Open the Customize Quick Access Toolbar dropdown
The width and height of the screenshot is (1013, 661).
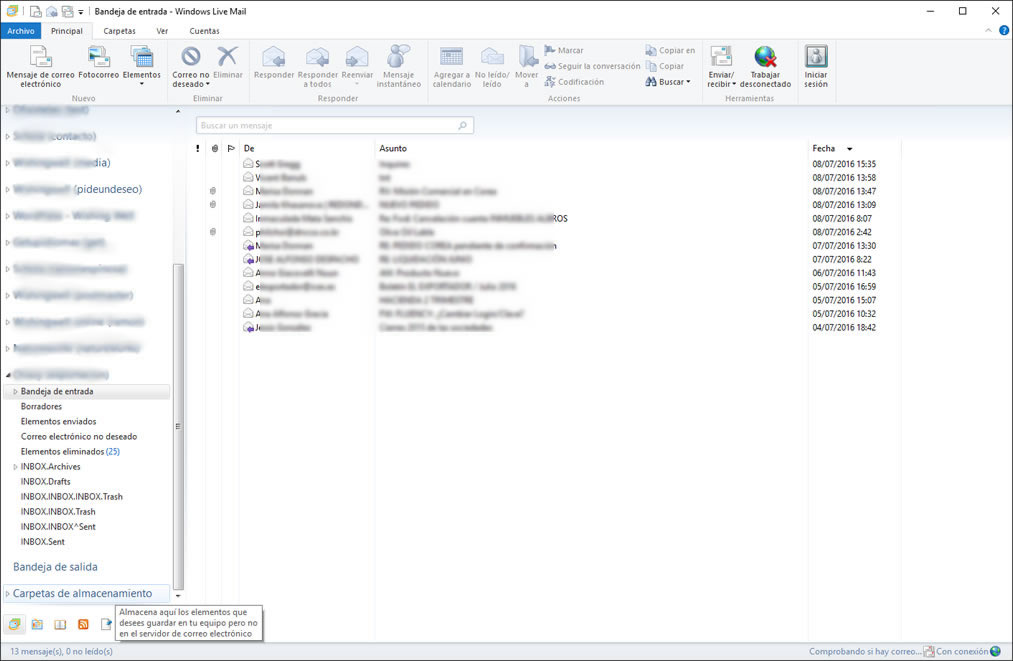pyautogui.click(x=81, y=12)
